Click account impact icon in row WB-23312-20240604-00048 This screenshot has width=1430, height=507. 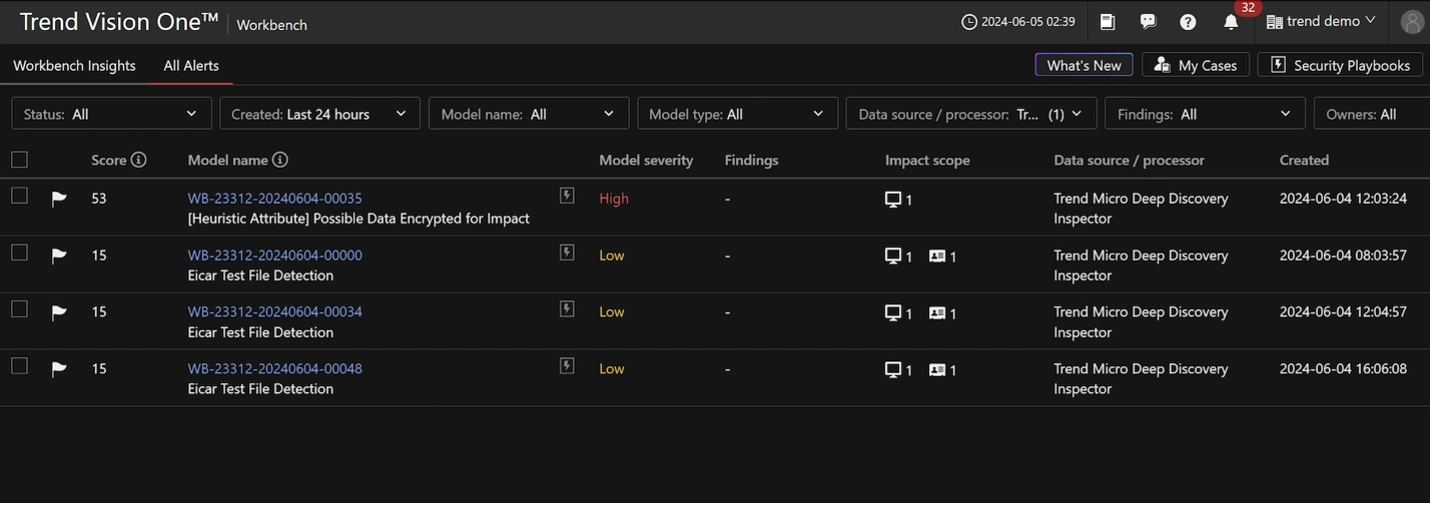coord(937,370)
